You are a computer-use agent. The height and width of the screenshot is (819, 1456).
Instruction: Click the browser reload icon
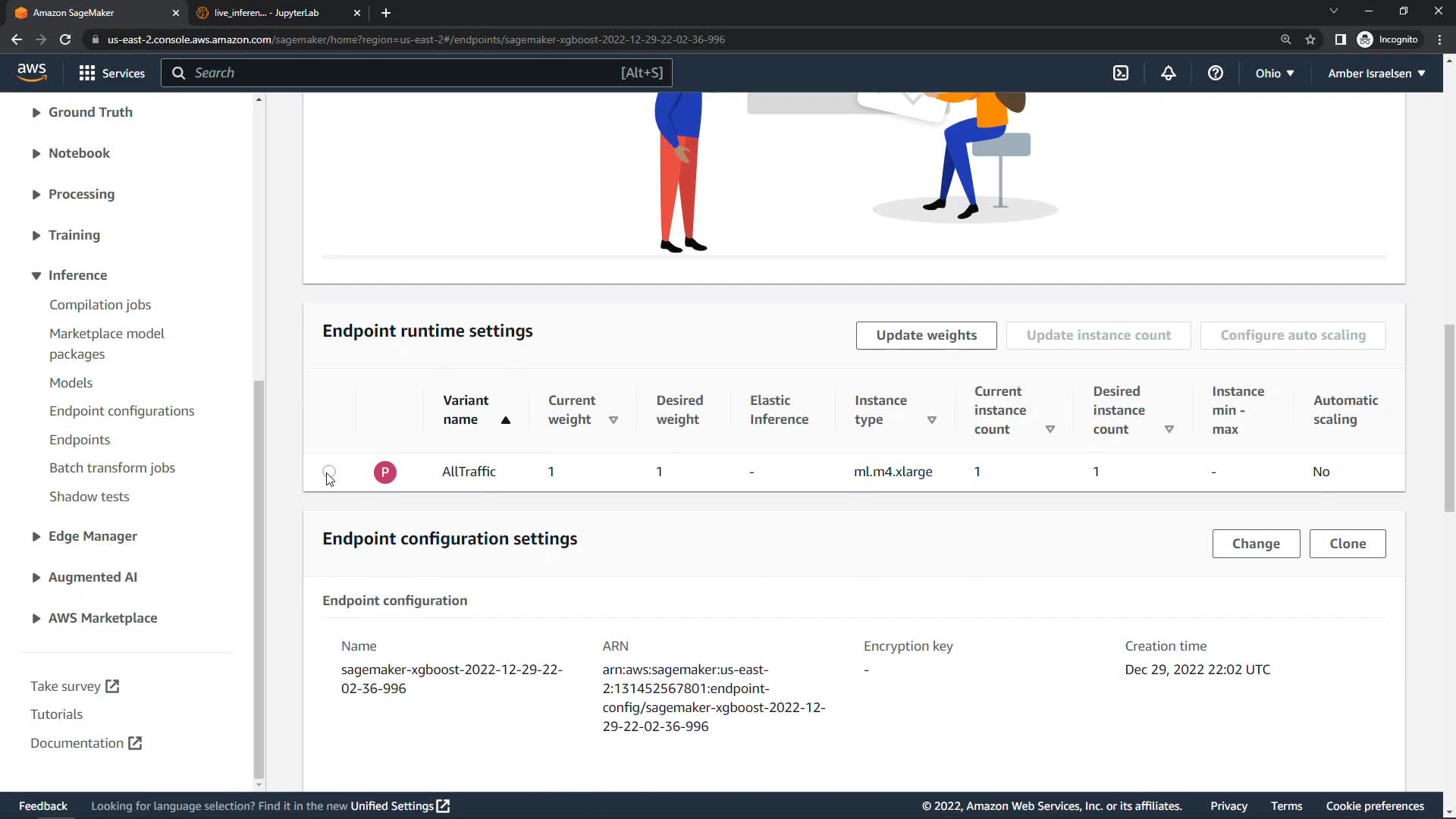pos(65,39)
